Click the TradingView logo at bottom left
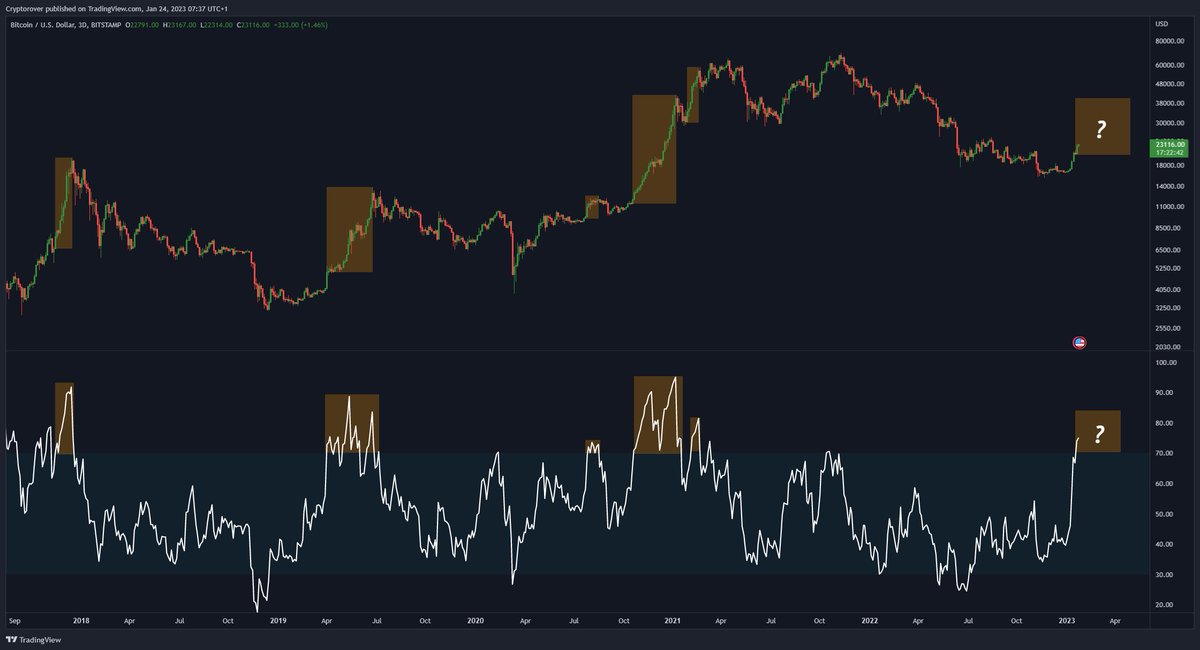 pyautogui.click(x=31, y=638)
